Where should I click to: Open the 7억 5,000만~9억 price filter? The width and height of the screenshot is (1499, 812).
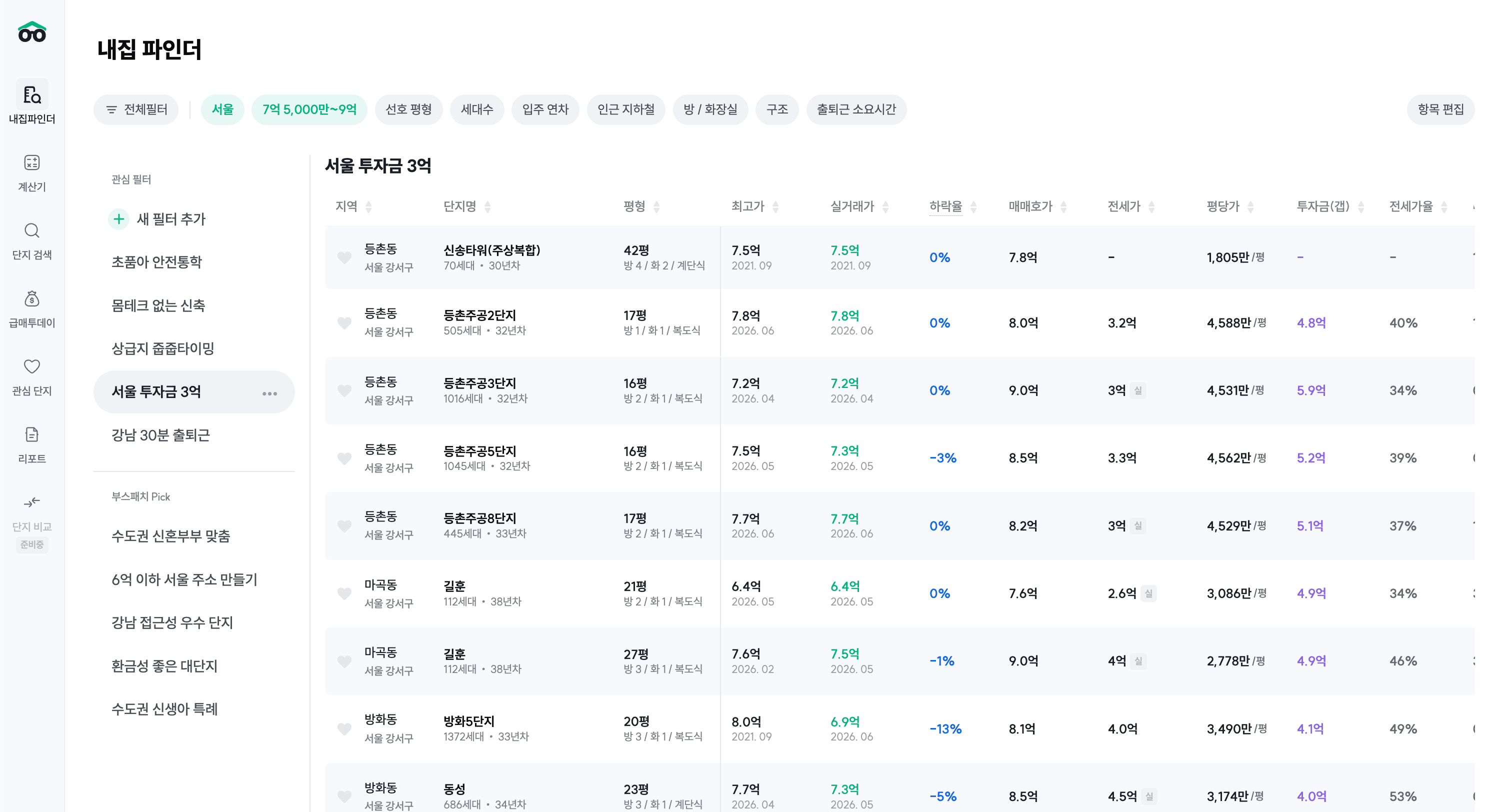coord(309,109)
